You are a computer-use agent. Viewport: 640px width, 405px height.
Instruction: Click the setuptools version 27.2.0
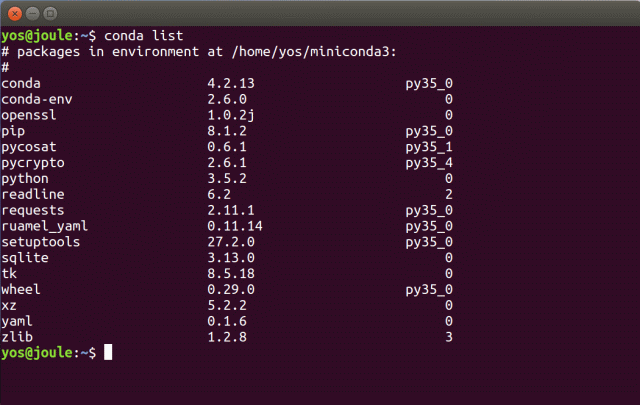click(x=230, y=242)
